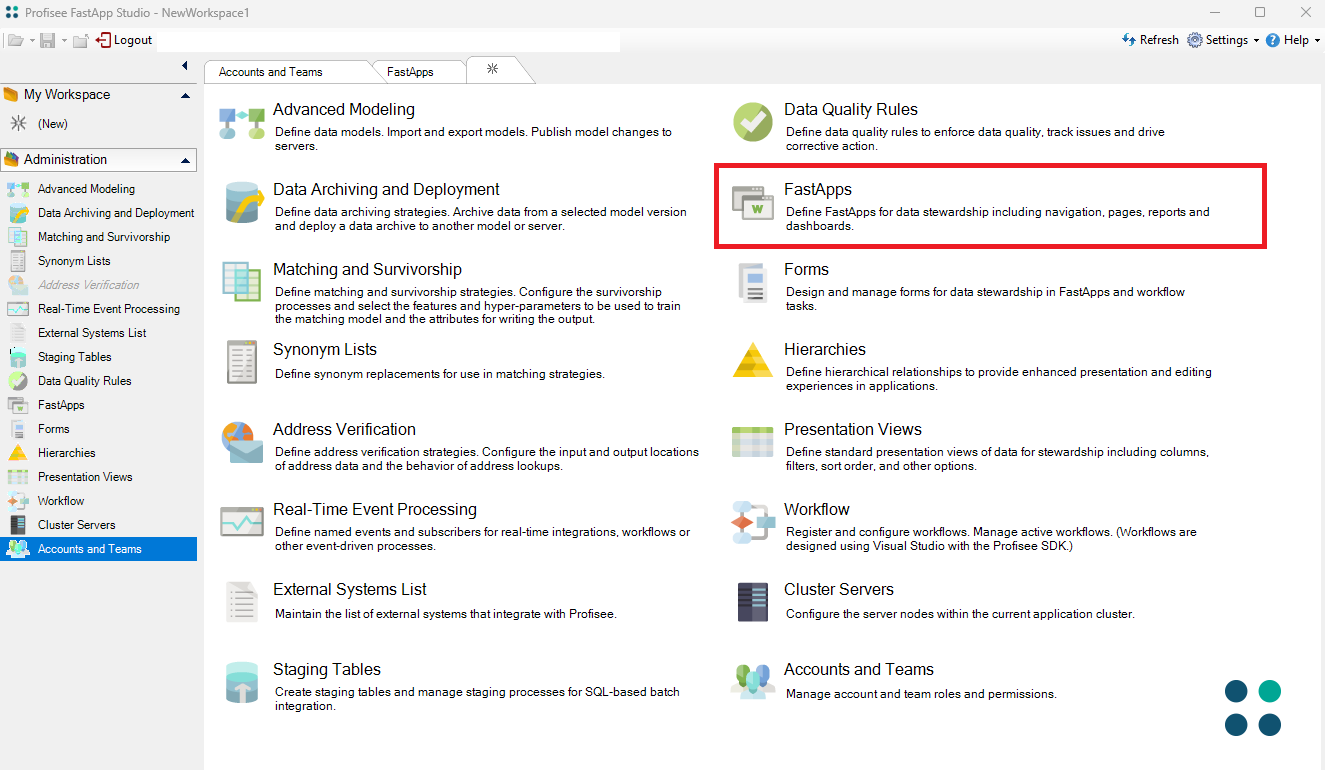
Task: Click the Refresh button
Action: (x=1151, y=40)
